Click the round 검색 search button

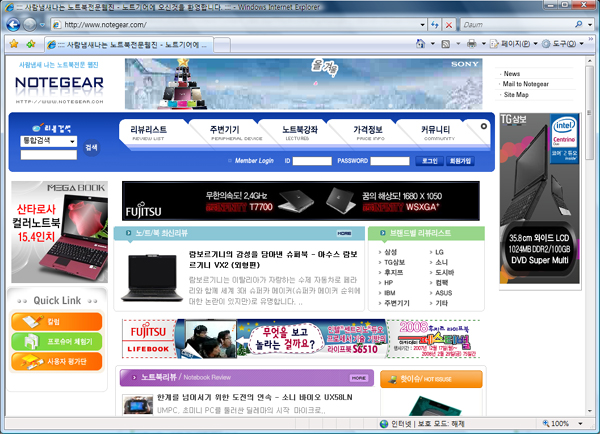click(x=91, y=148)
